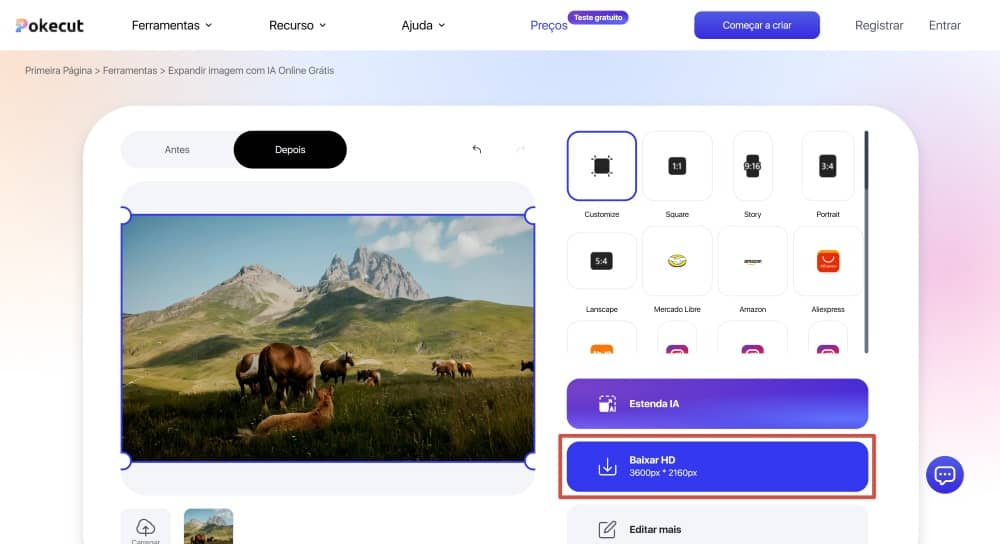Switch to the Depois view

pos(290,150)
